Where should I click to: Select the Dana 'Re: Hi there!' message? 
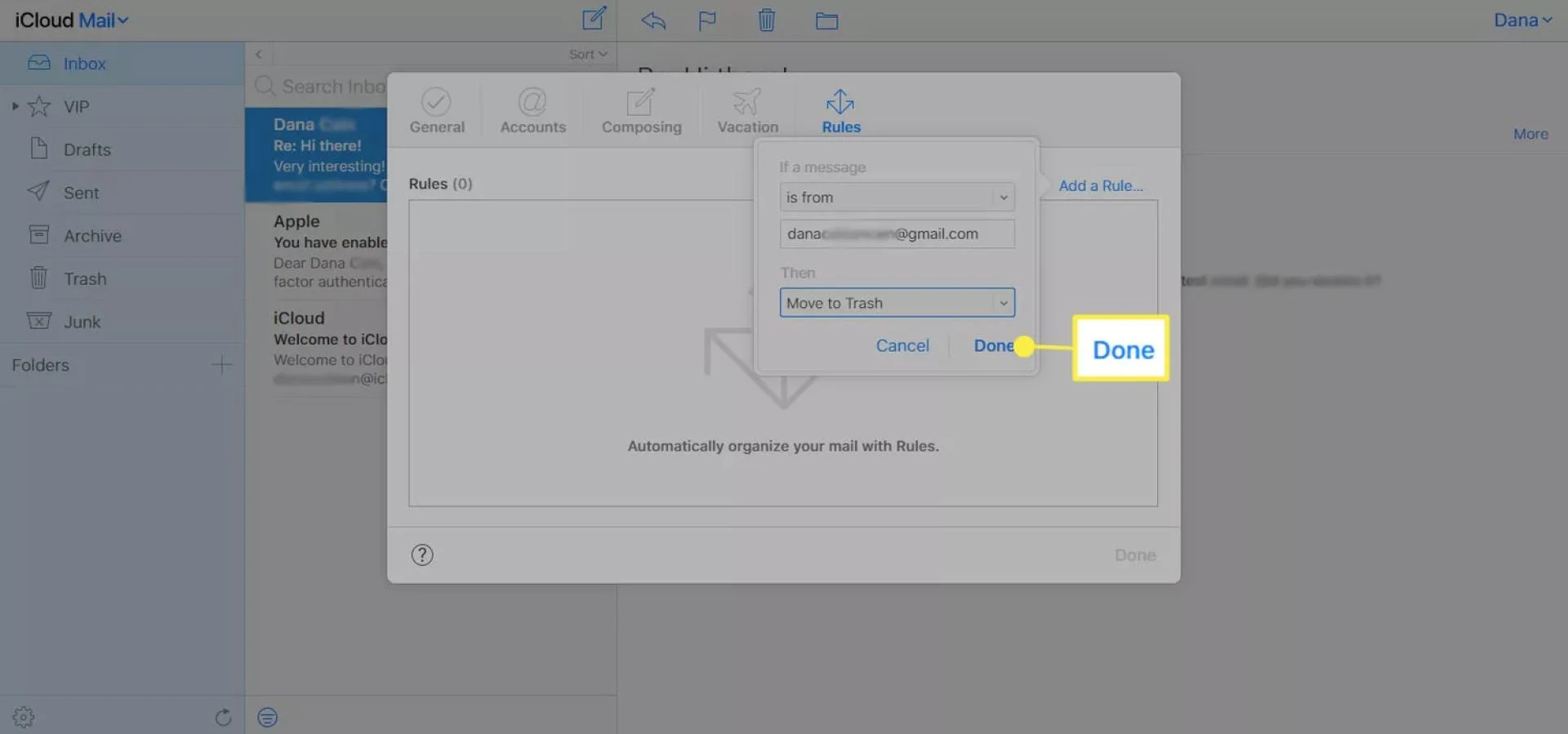(x=316, y=155)
